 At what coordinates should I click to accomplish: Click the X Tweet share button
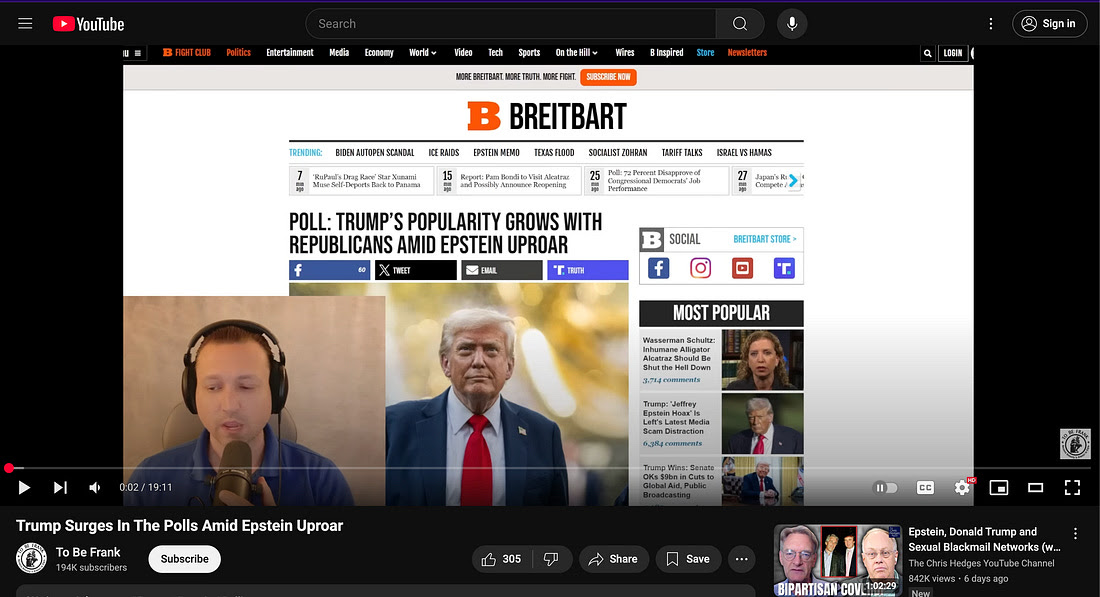coord(415,270)
